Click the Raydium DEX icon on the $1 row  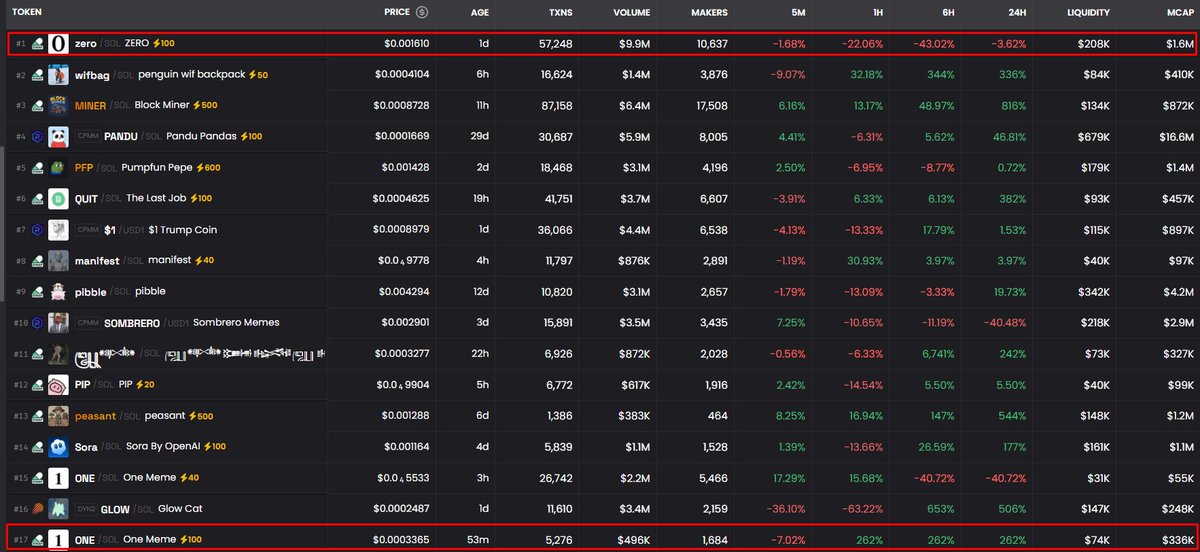(37, 230)
